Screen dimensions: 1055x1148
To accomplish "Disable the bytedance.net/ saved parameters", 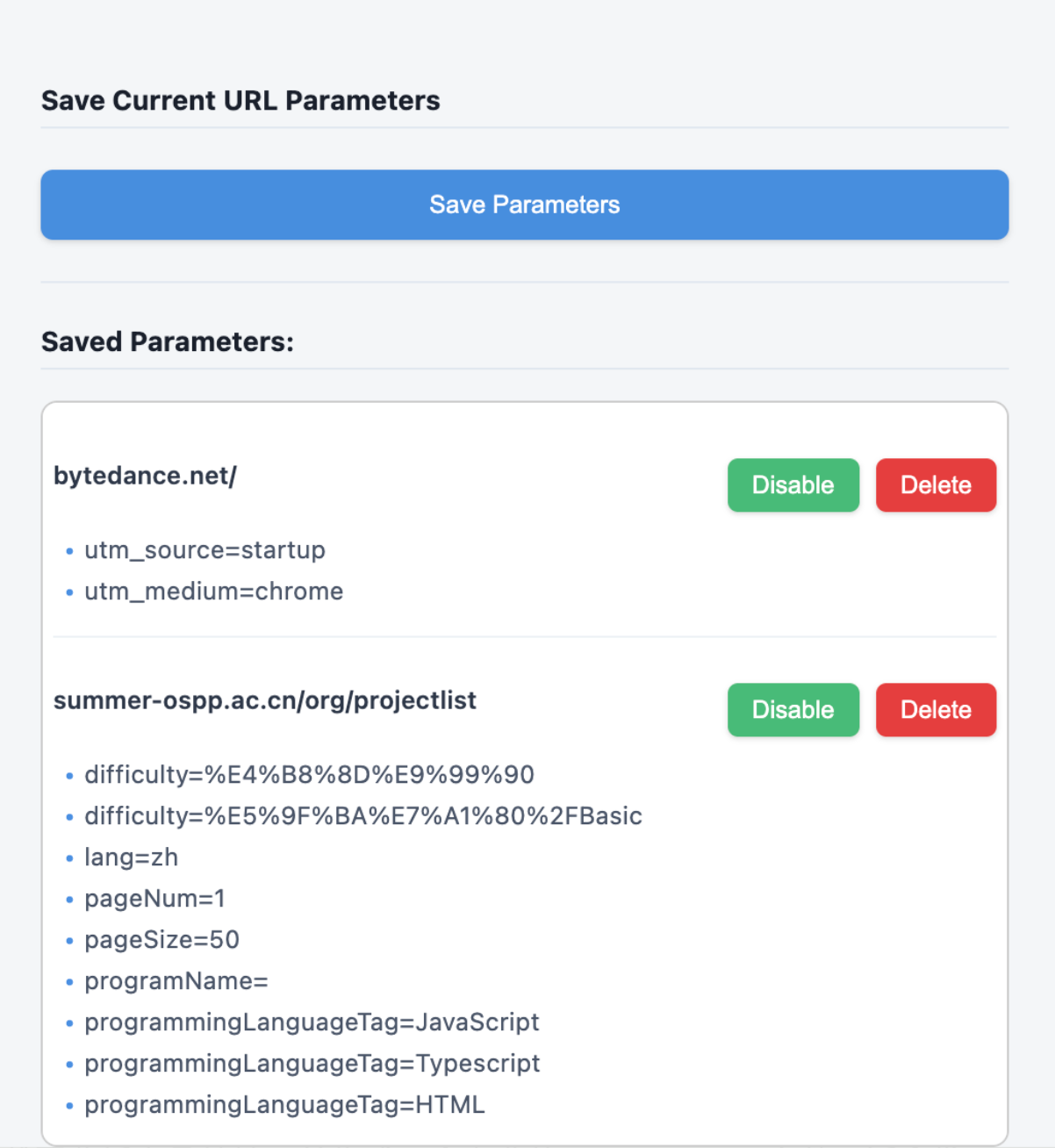I will click(793, 484).
